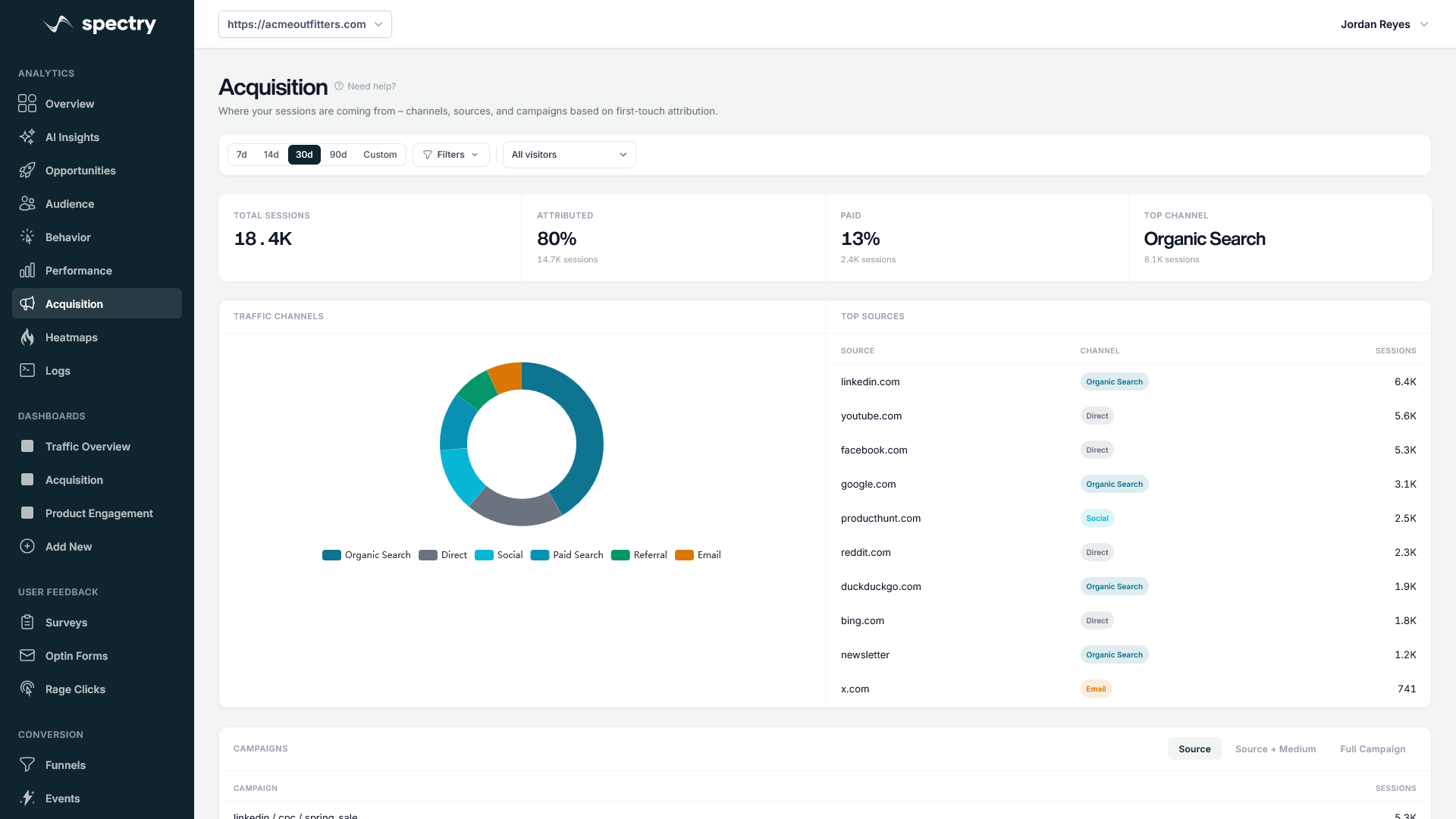This screenshot has width=1456, height=819.
Task: Select the 30d date range
Action: coord(304,155)
